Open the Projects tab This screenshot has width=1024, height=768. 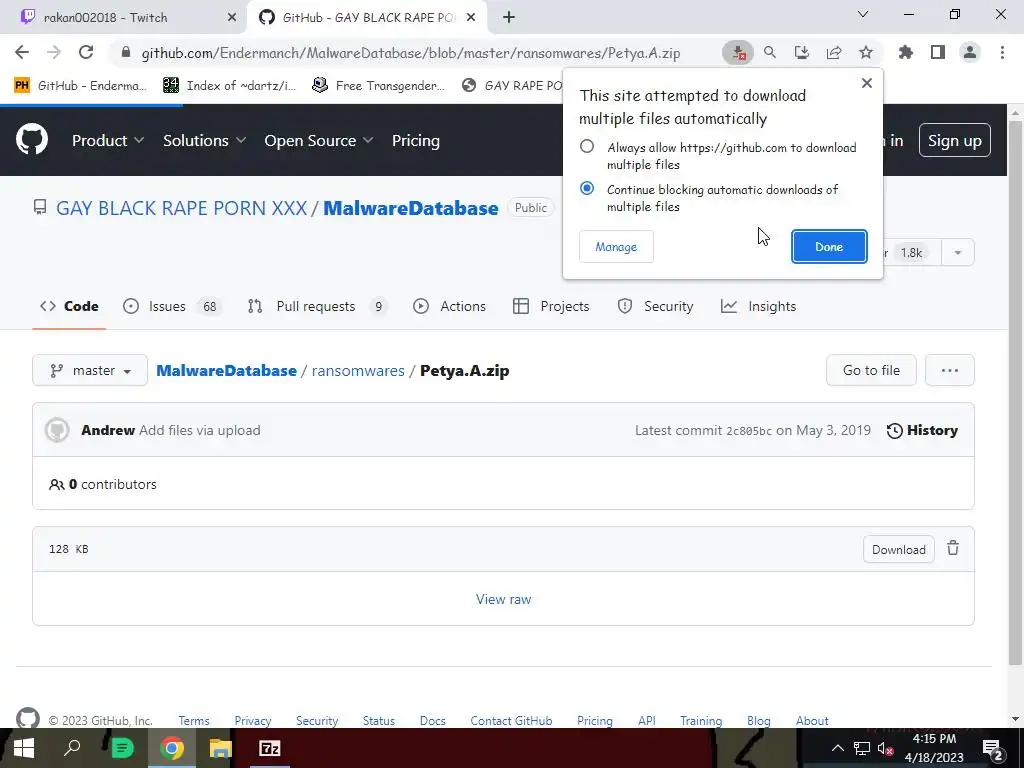pyautogui.click(x=551, y=306)
